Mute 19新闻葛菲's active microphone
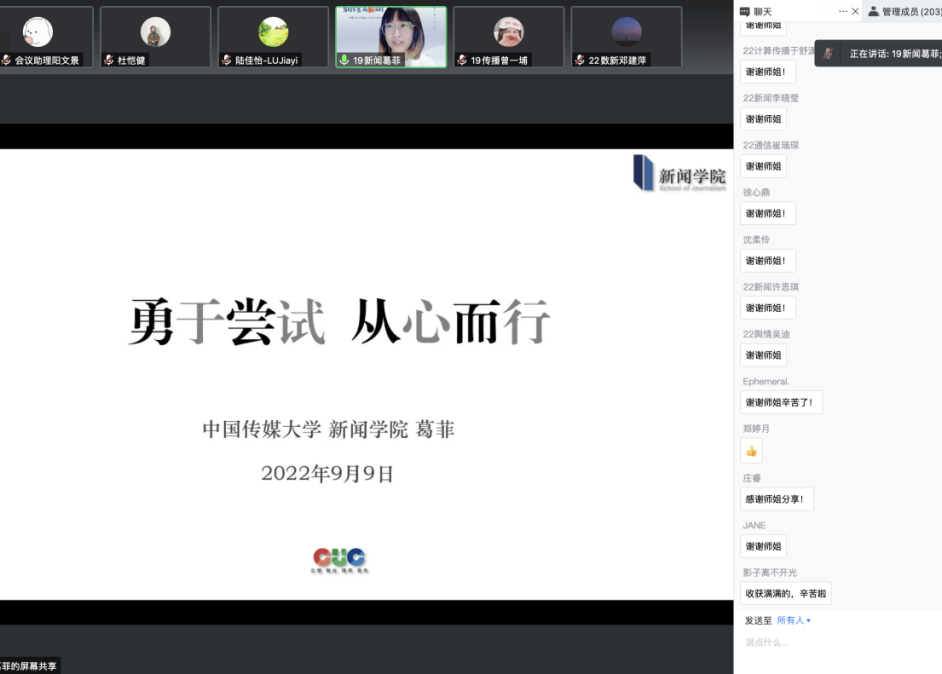 (x=343, y=57)
